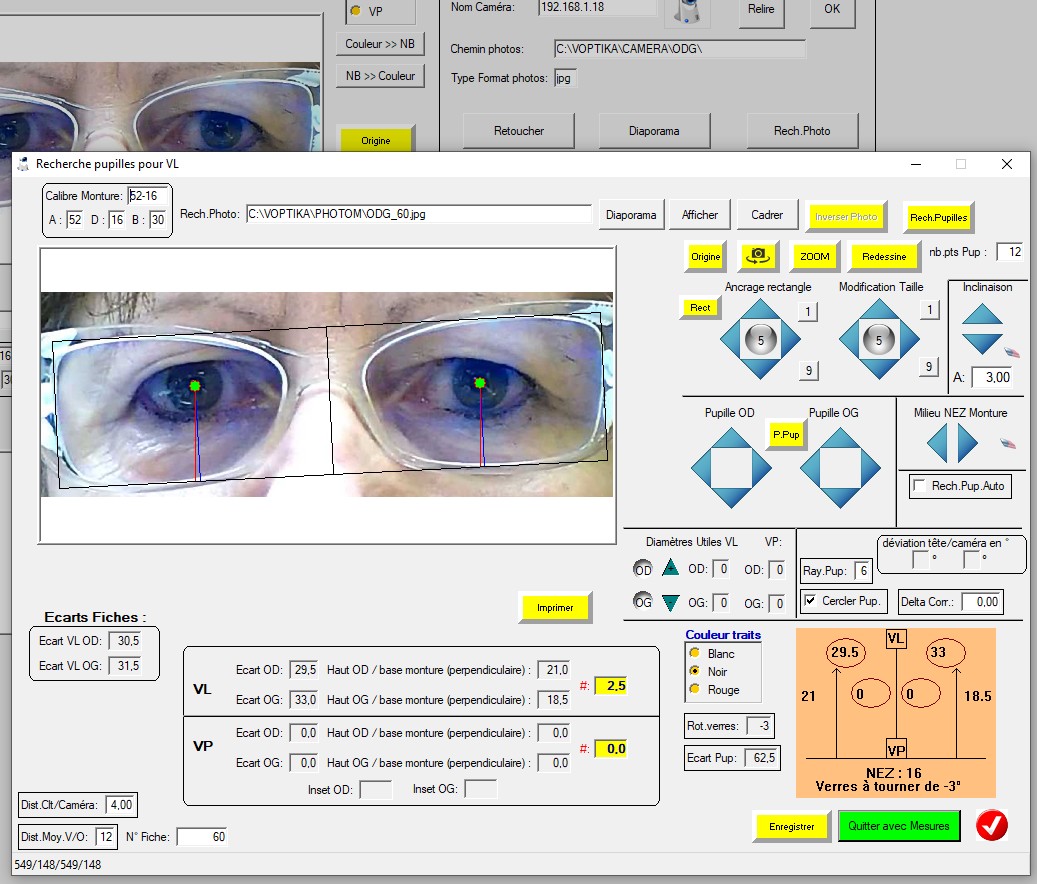Click the Milieu NEZ Monture left arrow
Screen dimensions: 1037x884
[x=938, y=443]
